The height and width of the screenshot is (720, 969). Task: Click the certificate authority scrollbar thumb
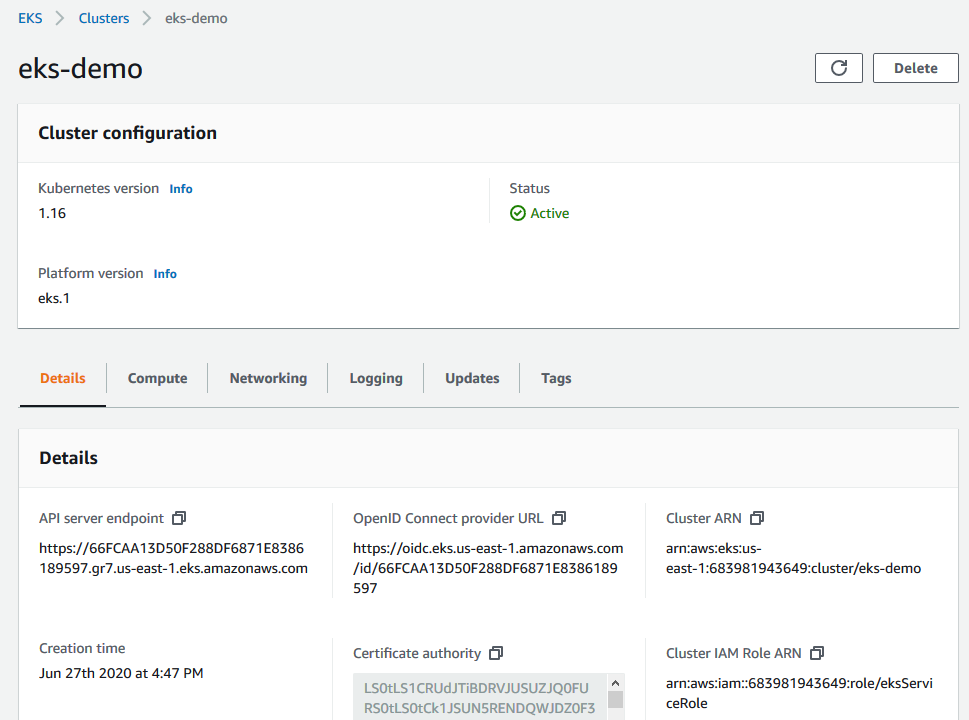tap(616, 699)
